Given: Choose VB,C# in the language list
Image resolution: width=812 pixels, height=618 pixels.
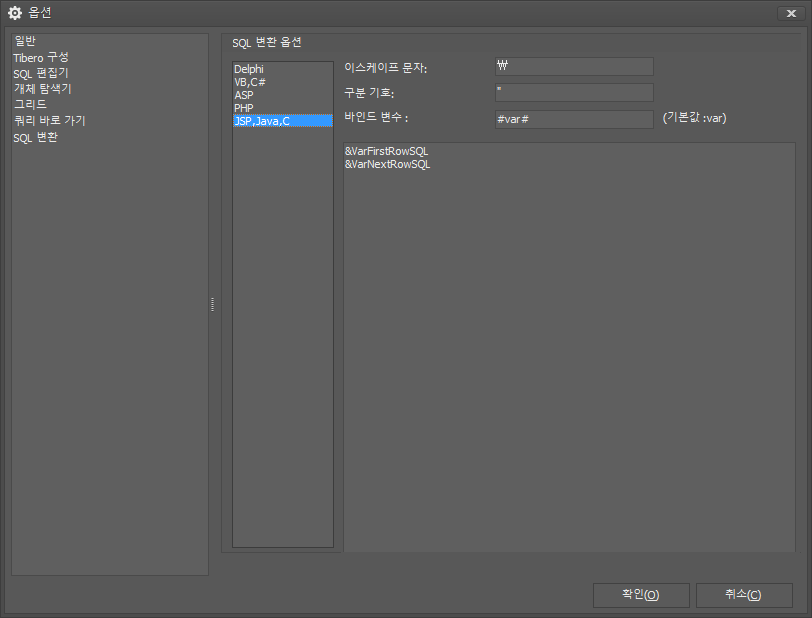Looking at the screenshot, I should [x=283, y=82].
